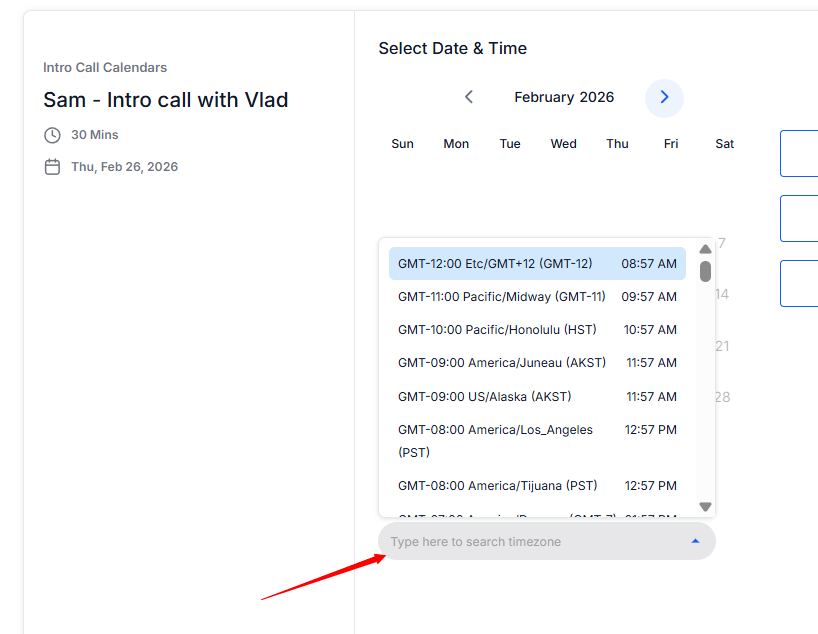Screen dimensions: 818x634
Task: Click the calendar date icon
Action: point(52,167)
